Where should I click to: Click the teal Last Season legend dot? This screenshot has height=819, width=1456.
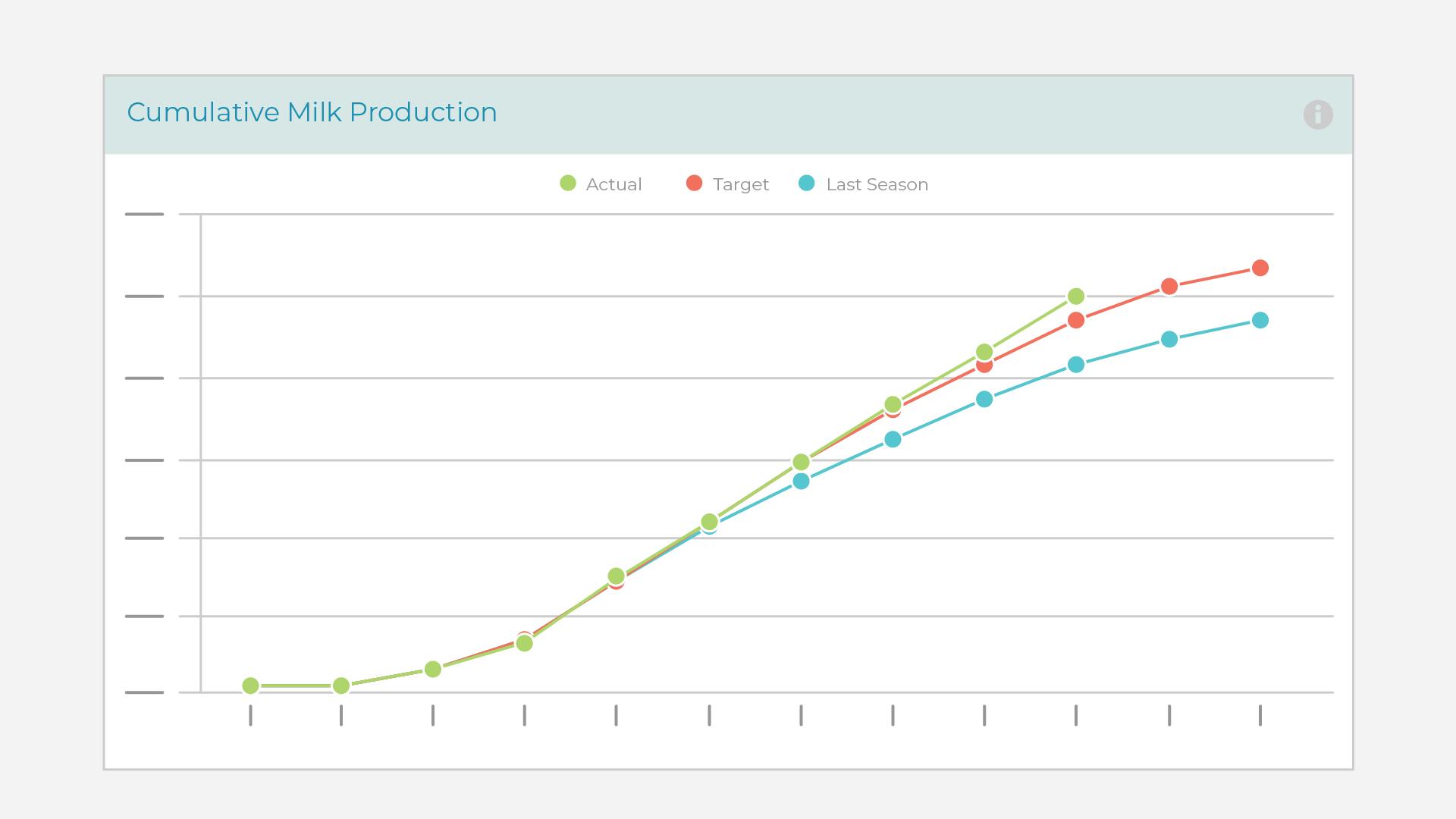(807, 184)
